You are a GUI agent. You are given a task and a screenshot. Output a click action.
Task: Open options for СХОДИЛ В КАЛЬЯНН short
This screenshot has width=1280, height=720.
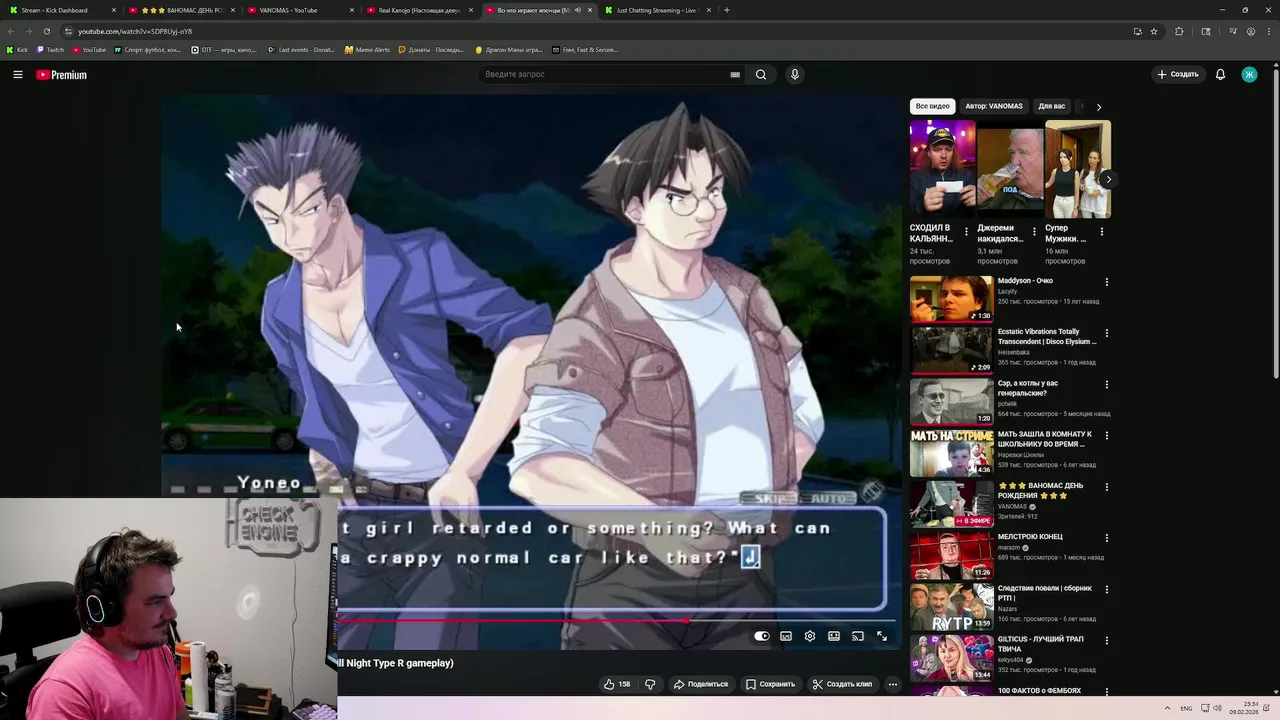(966, 232)
